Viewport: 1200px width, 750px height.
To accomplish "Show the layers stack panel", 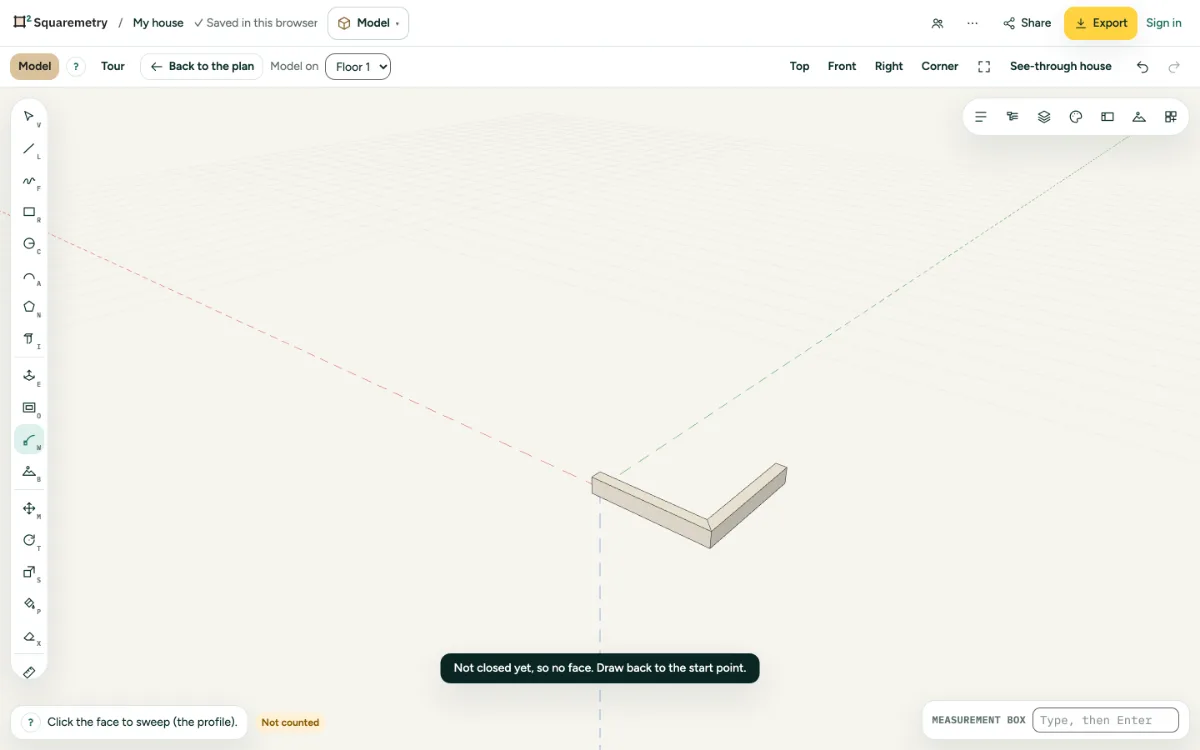I will tap(1044, 117).
